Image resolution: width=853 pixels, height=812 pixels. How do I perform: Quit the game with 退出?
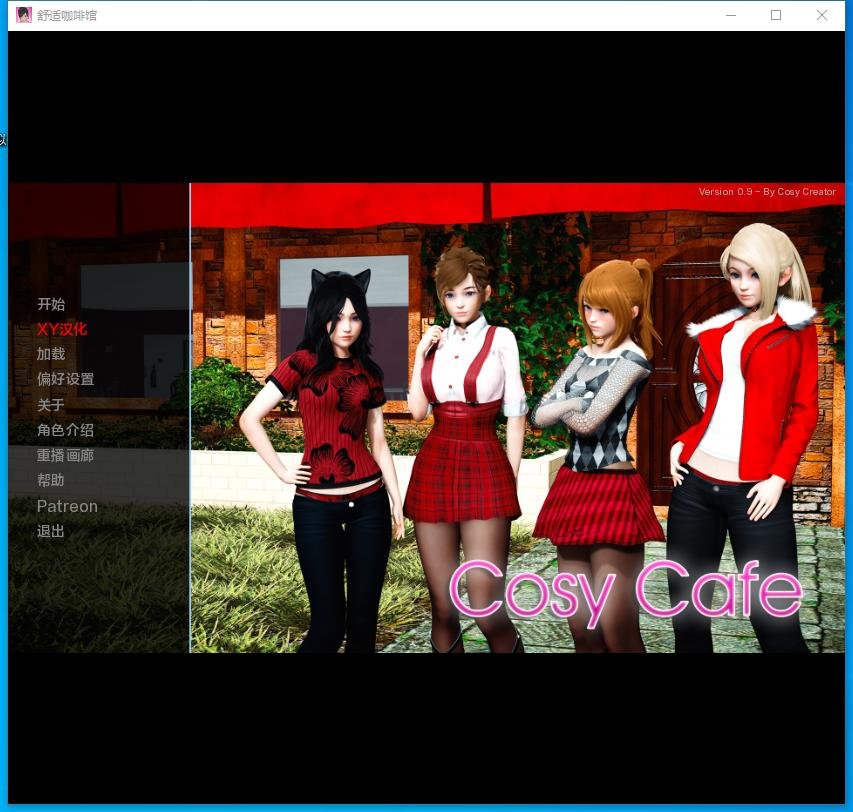(x=51, y=531)
